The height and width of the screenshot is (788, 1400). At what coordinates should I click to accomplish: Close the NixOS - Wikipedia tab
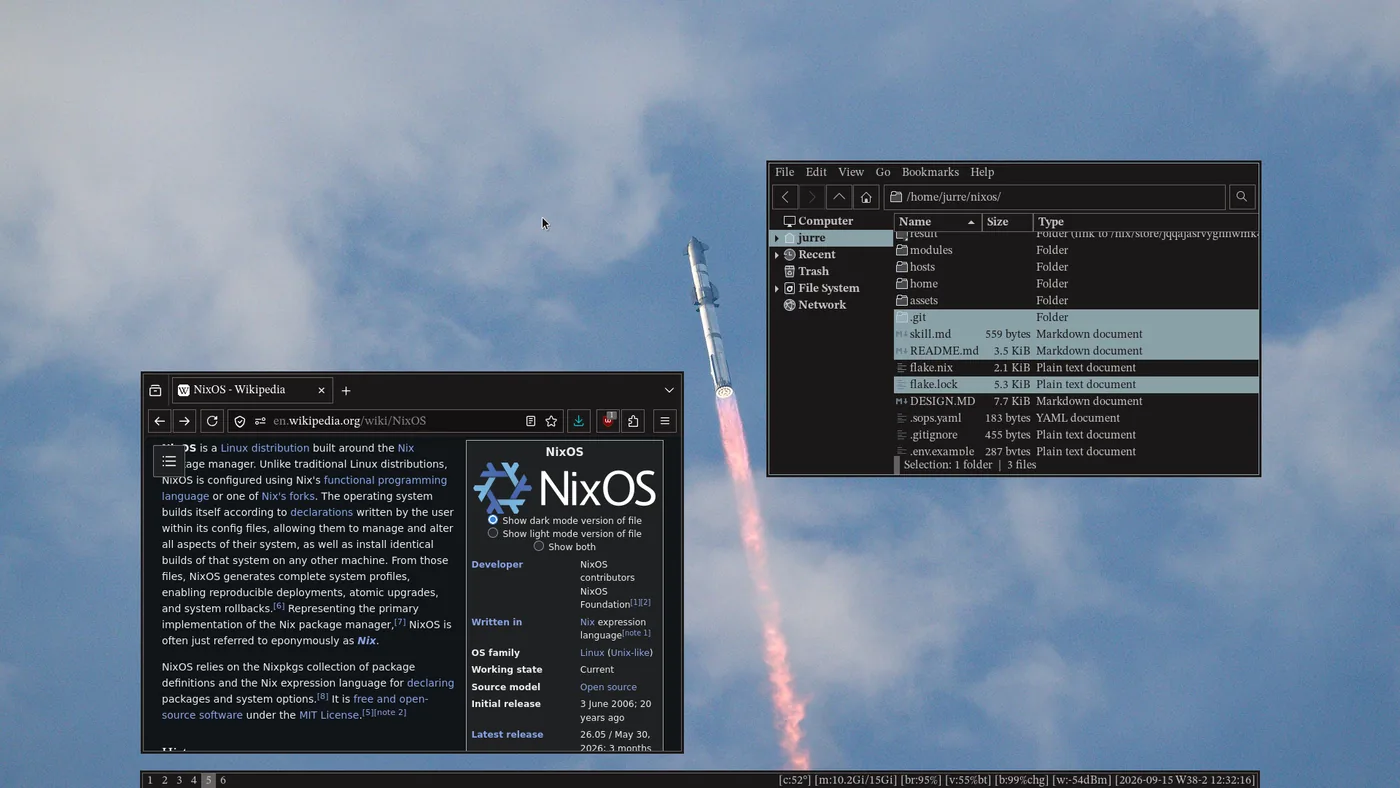(x=322, y=390)
